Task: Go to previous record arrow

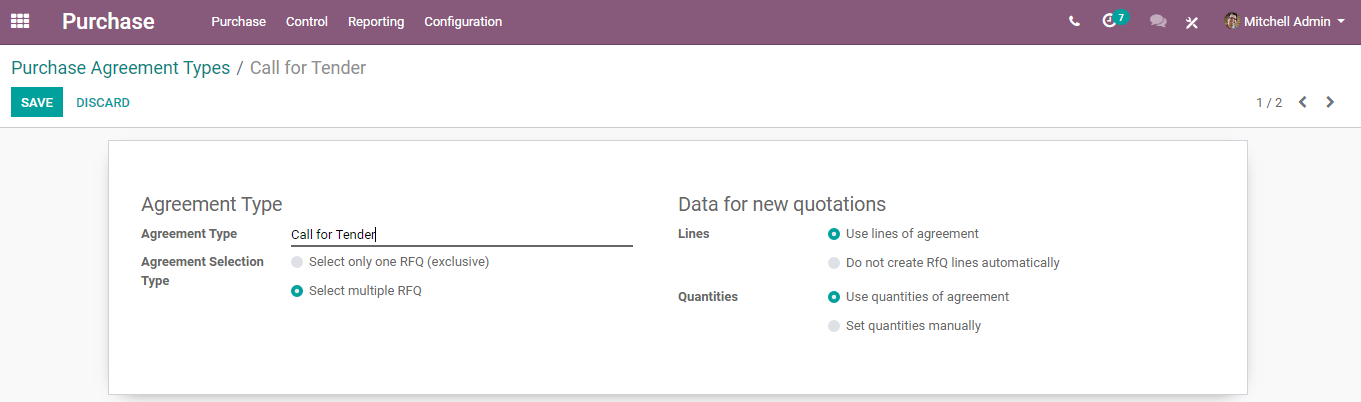Action: [x=1303, y=102]
